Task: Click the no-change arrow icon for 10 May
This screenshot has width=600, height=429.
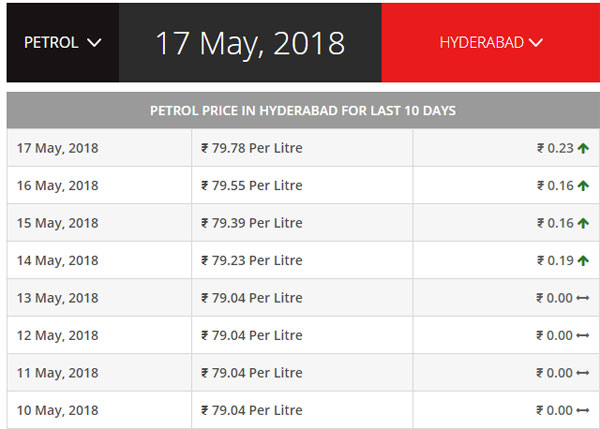Action: pos(582,411)
